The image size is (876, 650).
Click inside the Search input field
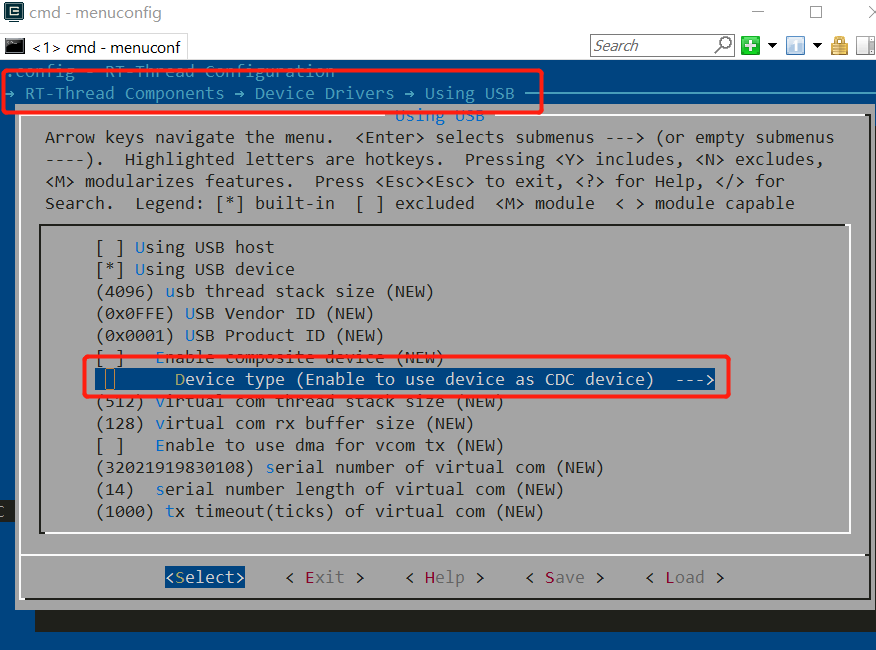click(x=650, y=45)
